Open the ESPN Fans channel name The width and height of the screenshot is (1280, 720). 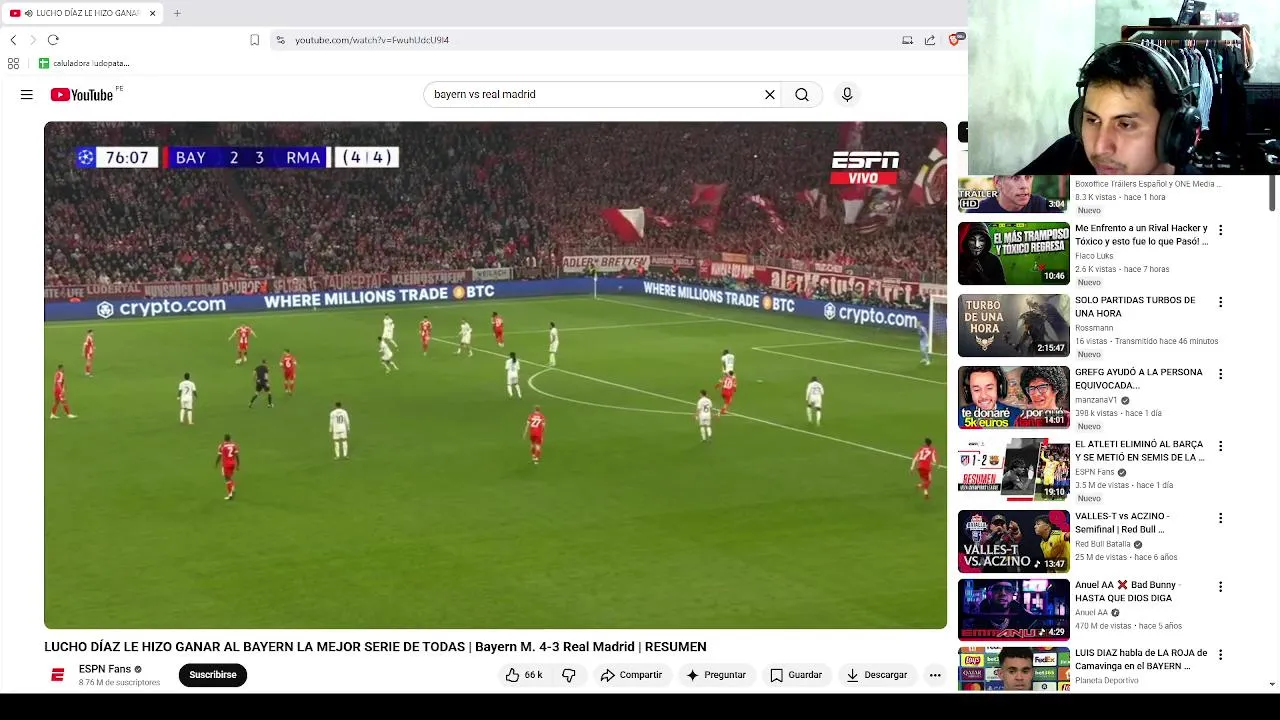coord(105,669)
